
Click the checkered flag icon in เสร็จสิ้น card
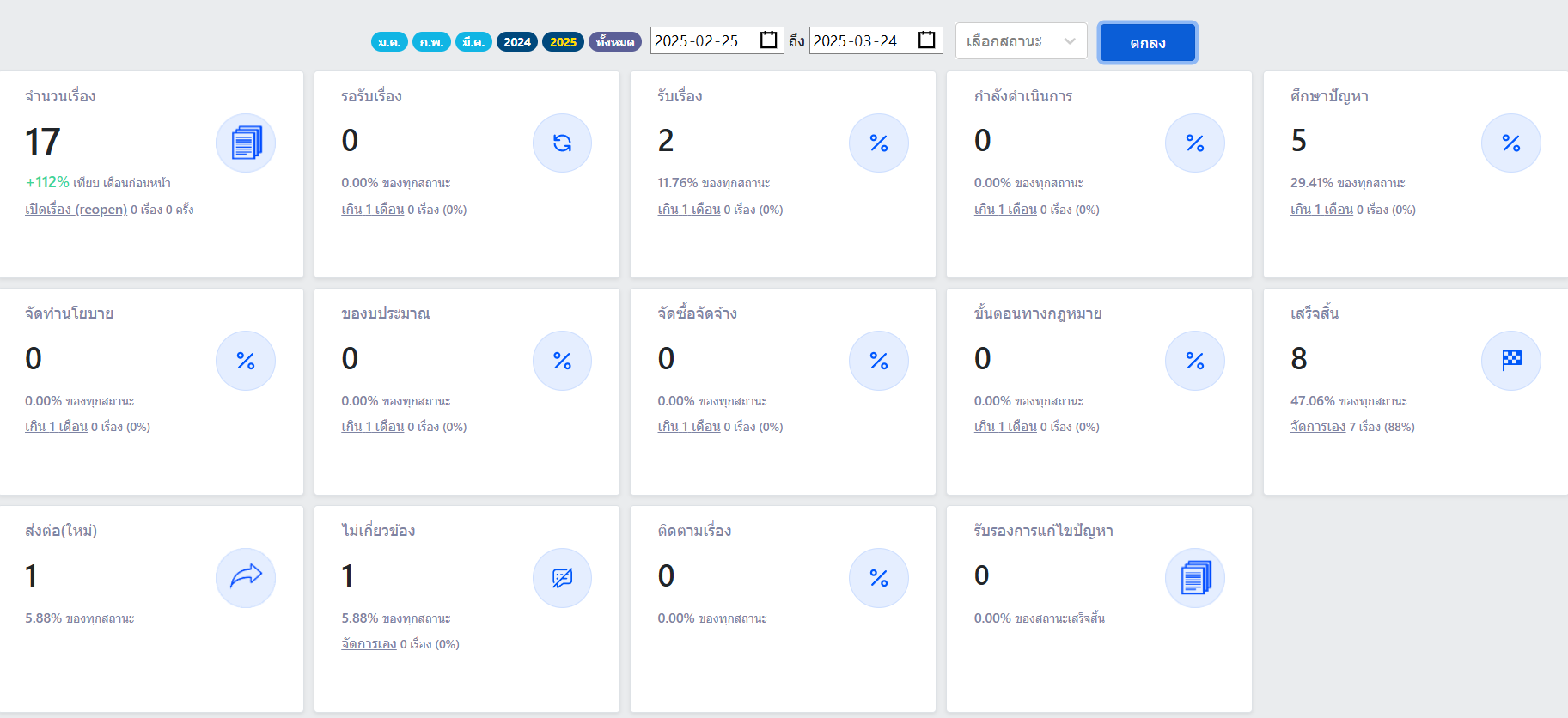point(1511,361)
